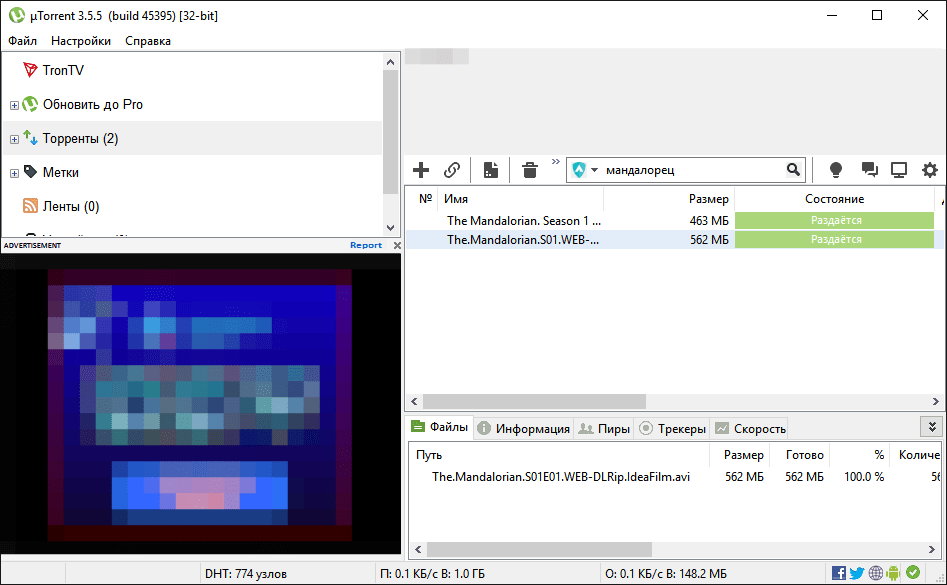This screenshot has width=947, height=585.
Task: Open the Настройки menu
Action: click(x=81, y=41)
